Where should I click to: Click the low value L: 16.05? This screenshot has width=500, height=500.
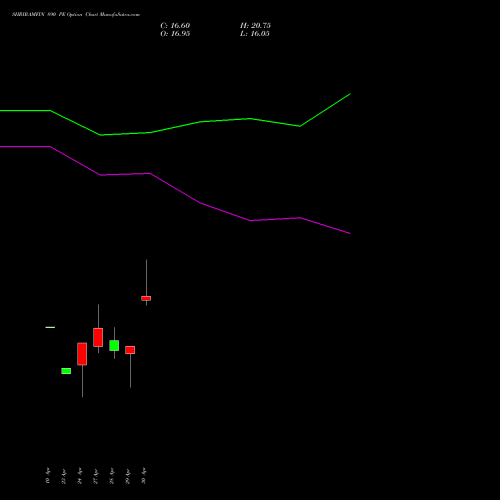(255, 34)
